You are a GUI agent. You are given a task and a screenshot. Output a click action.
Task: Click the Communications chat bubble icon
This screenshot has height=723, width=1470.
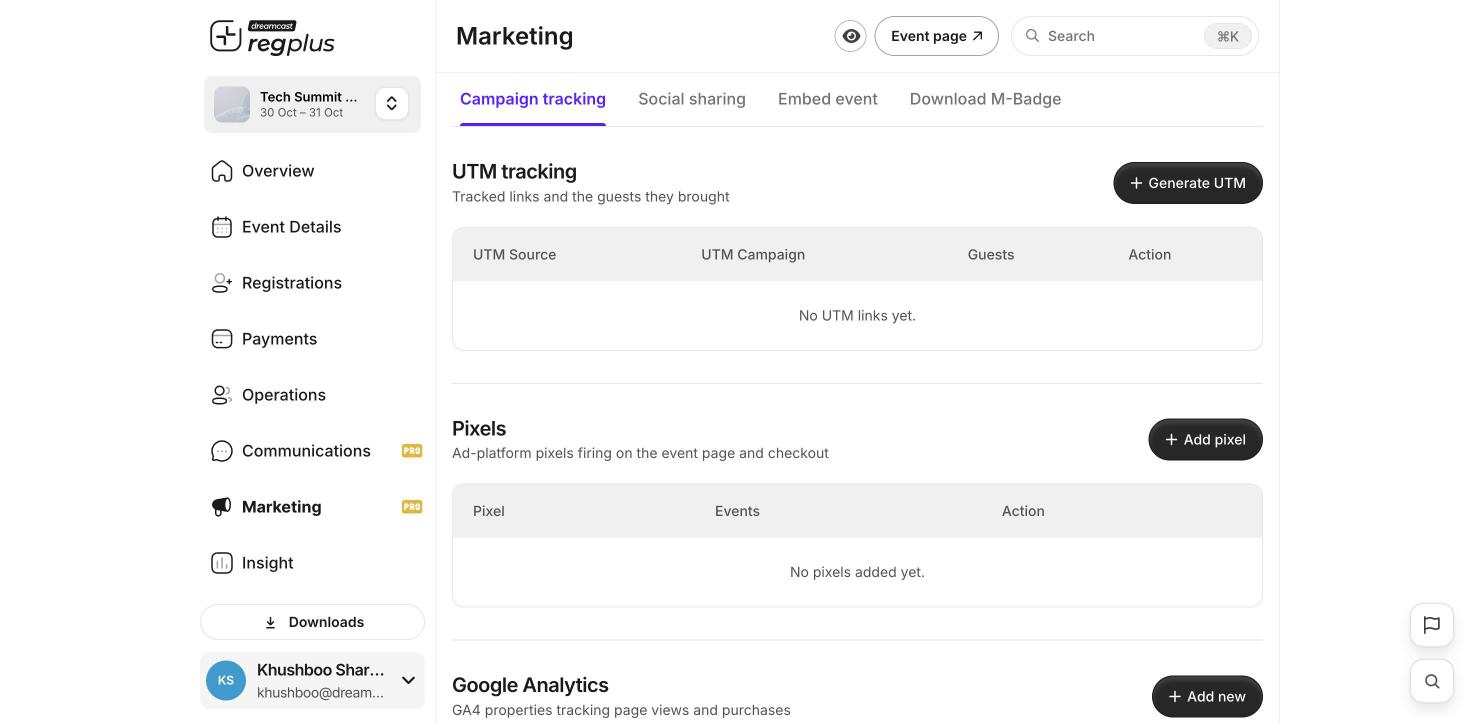[x=222, y=451]
